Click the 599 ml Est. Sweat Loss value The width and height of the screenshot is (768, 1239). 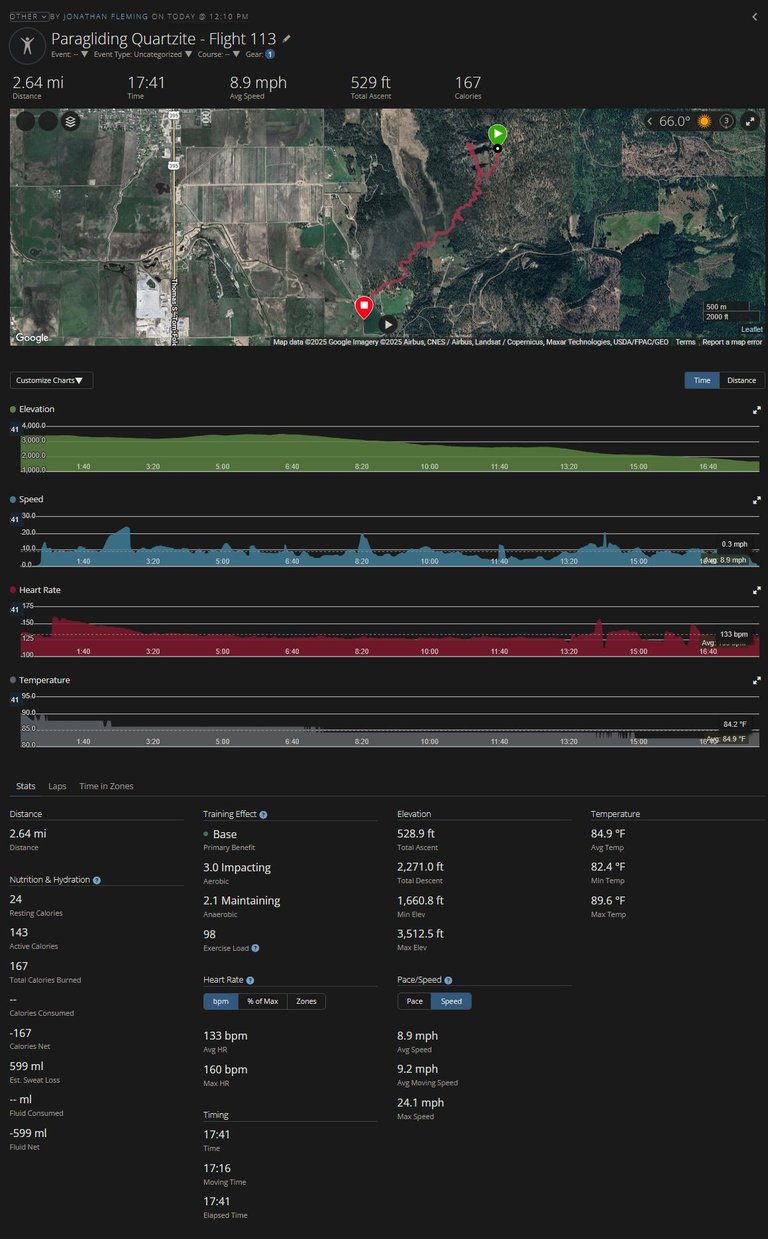point(28,1066)
